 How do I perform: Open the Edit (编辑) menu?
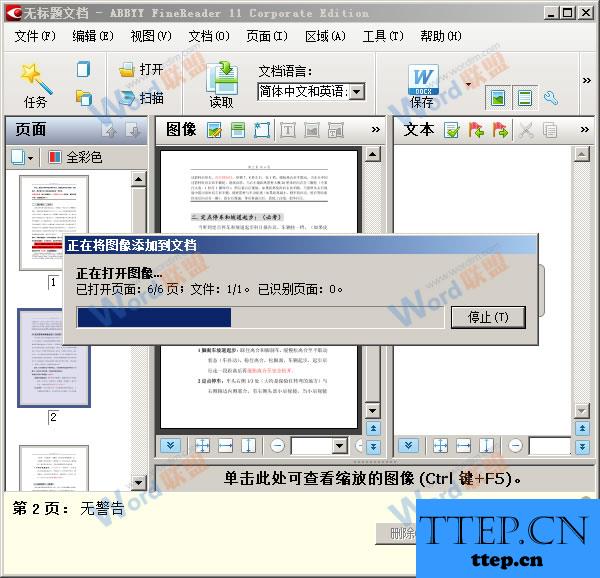pos(93,36)
